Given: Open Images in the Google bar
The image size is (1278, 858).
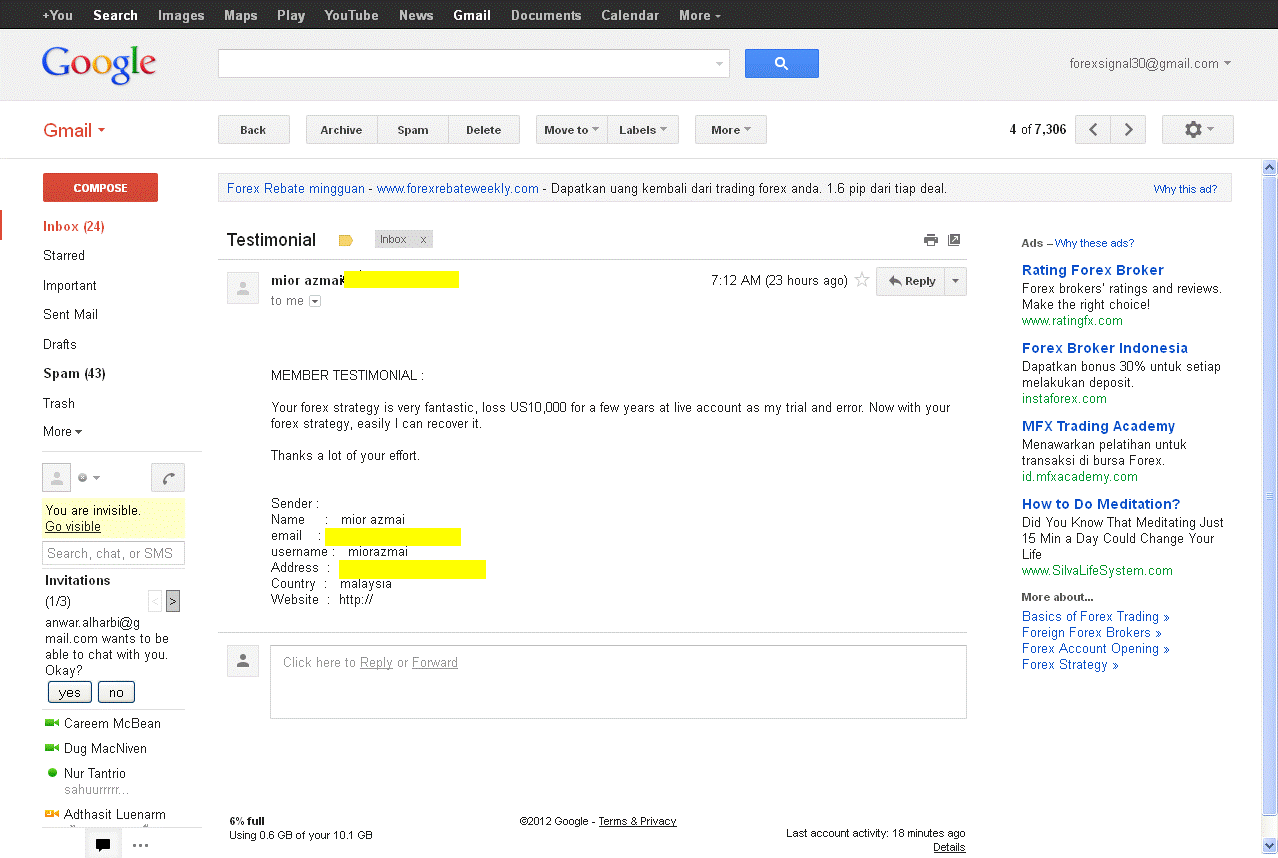Looking at the screenshot, I should point(181,15).
